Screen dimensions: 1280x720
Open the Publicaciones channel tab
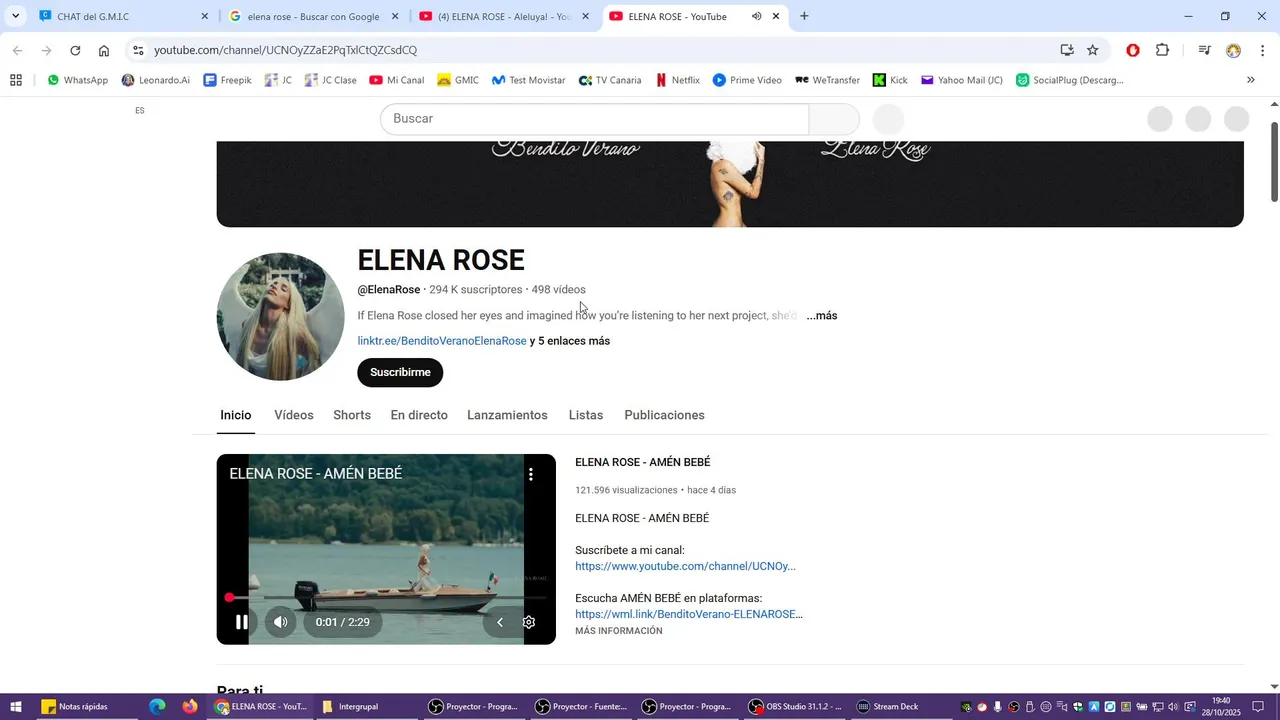[x=664, y=415]
